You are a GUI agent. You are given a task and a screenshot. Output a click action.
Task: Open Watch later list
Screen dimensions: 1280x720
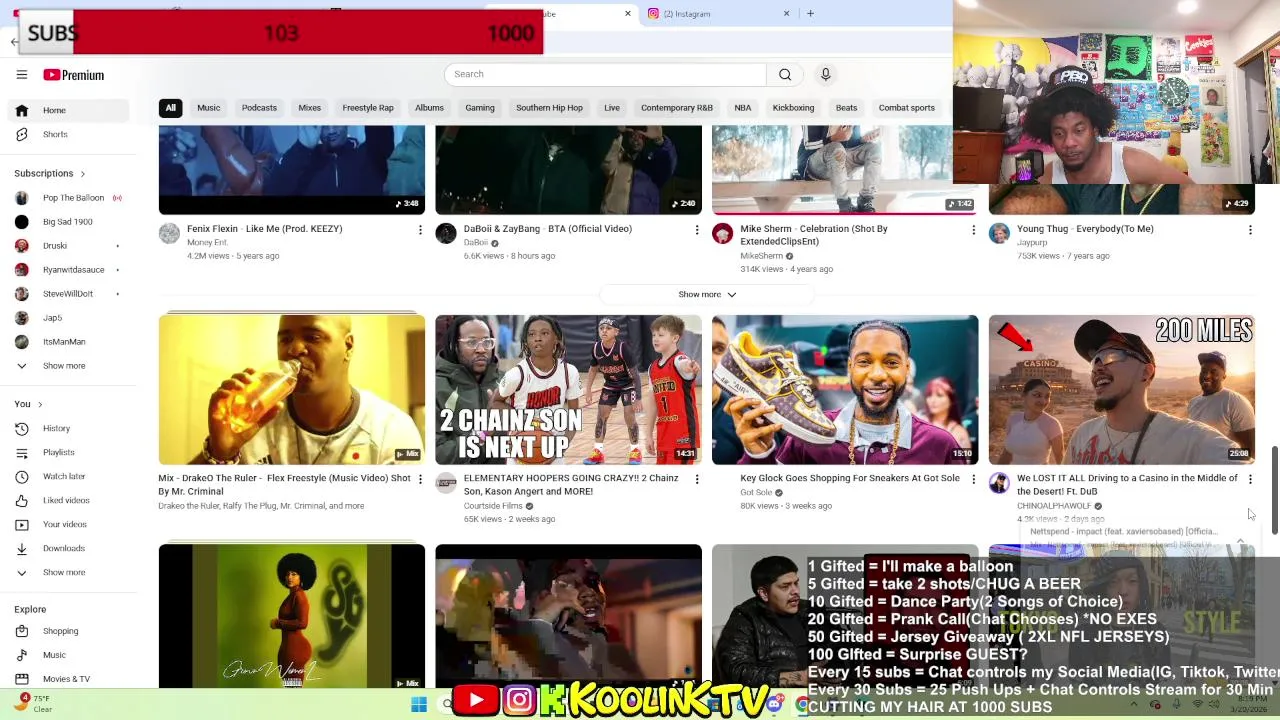pos(67,476)
